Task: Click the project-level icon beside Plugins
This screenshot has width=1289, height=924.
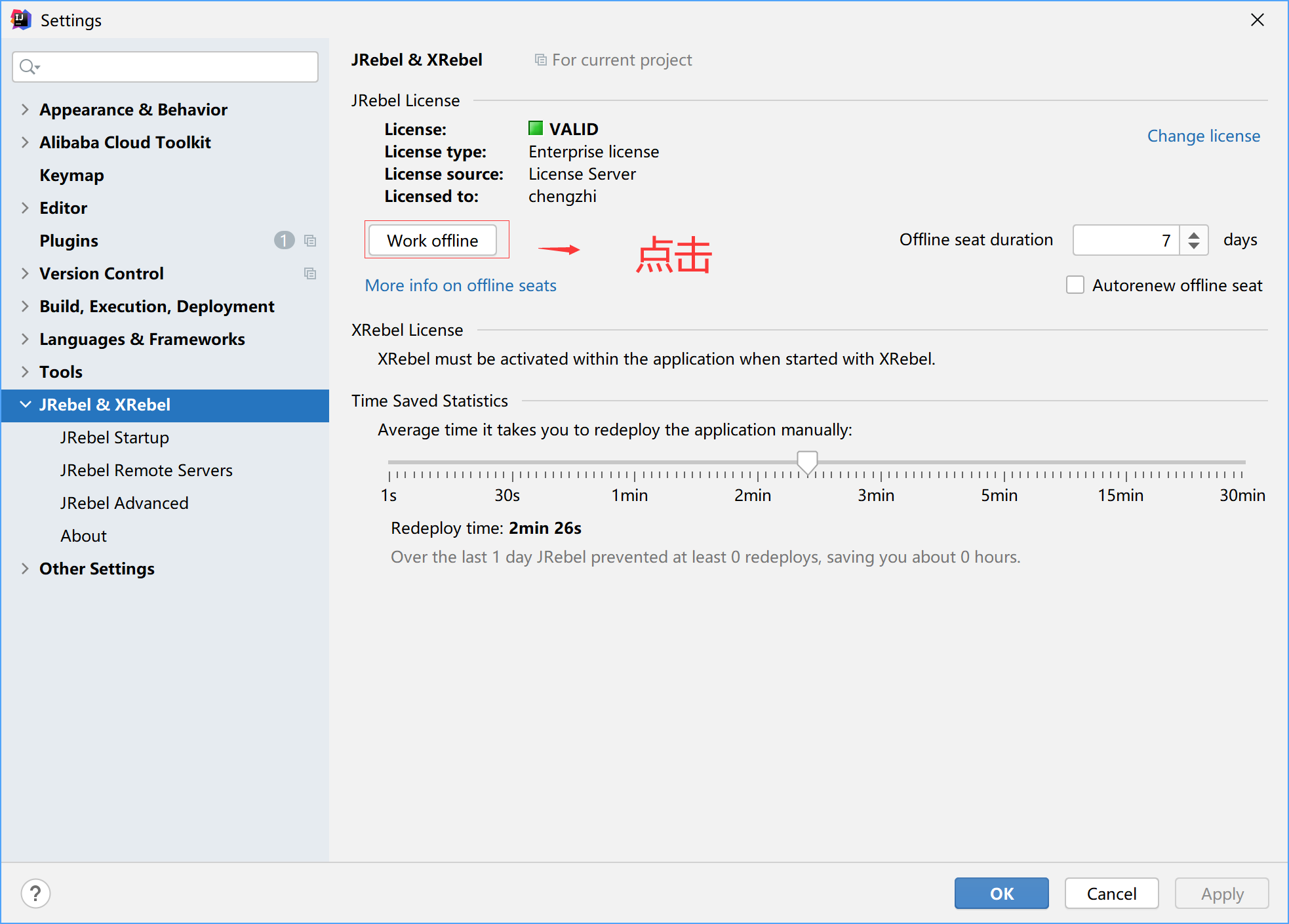Action: (x=310, y=241)
